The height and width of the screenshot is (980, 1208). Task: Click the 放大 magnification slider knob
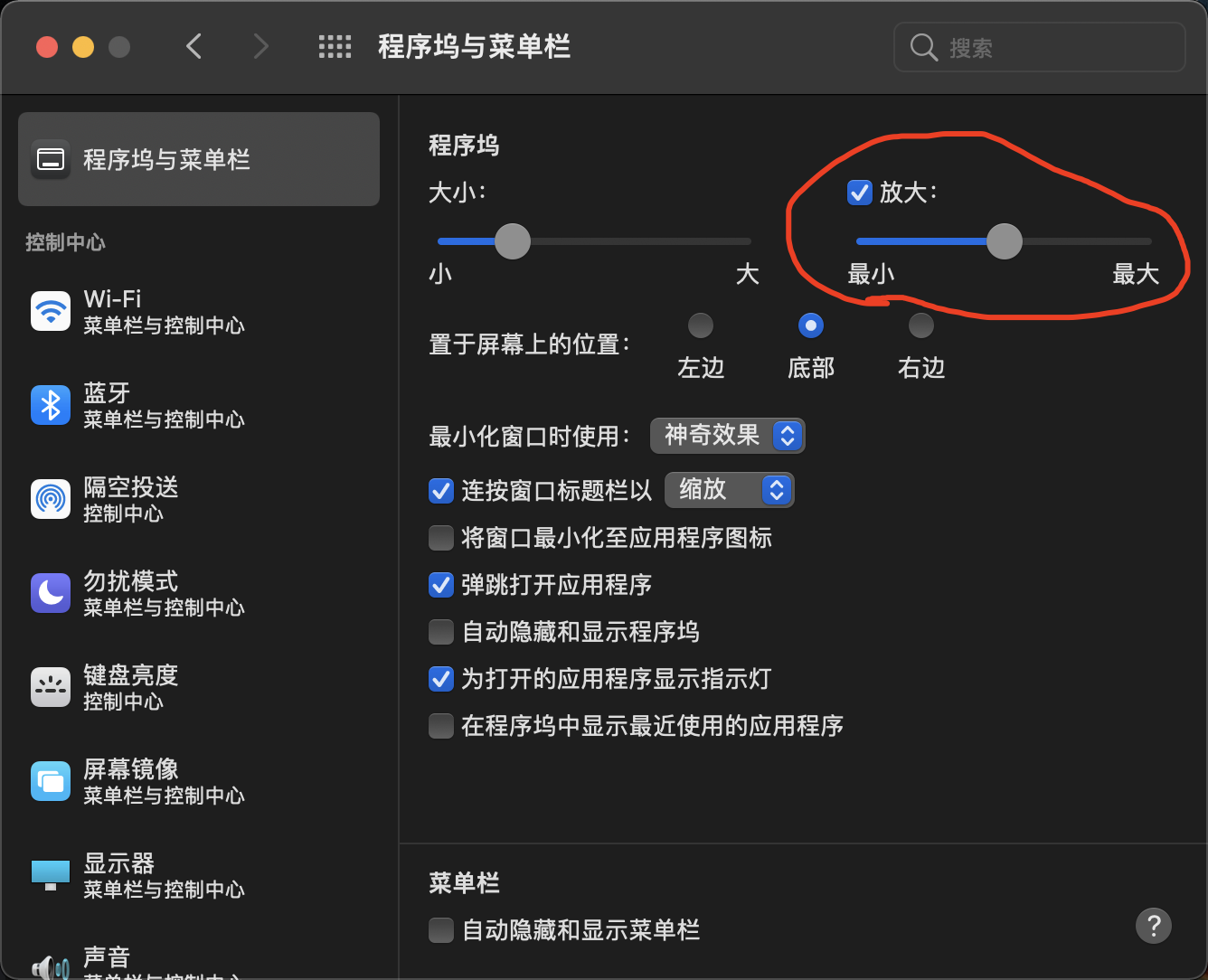1004,241
